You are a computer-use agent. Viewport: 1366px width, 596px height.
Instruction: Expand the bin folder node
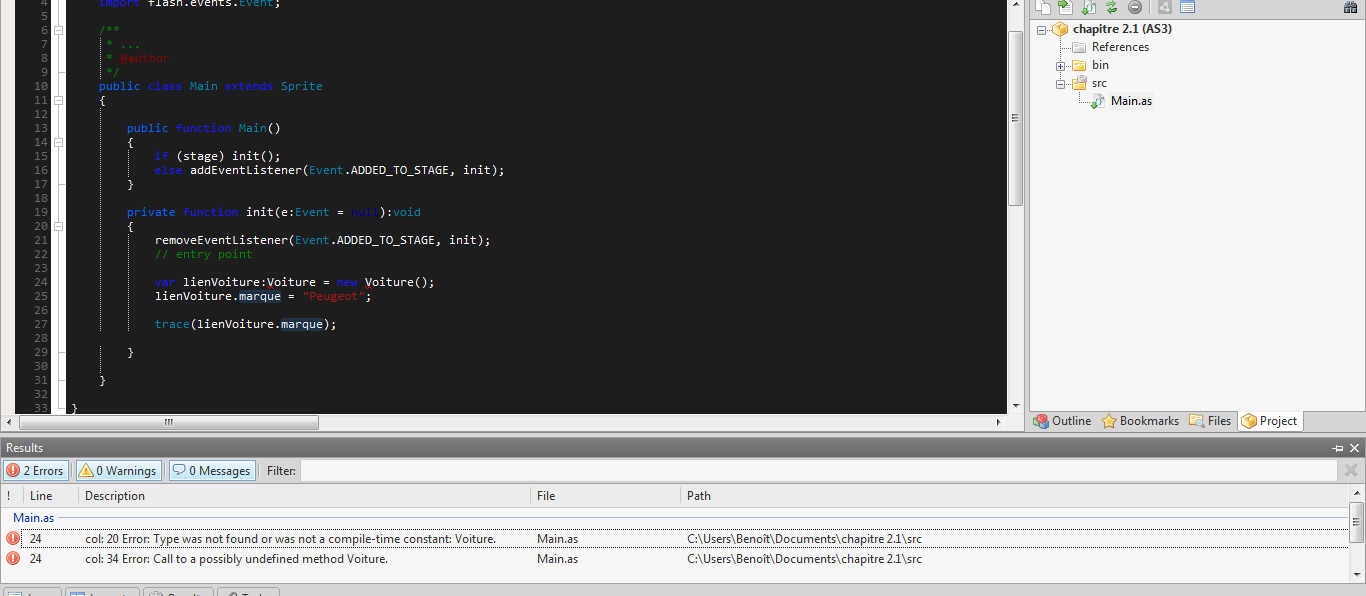tap(1060, 65)
